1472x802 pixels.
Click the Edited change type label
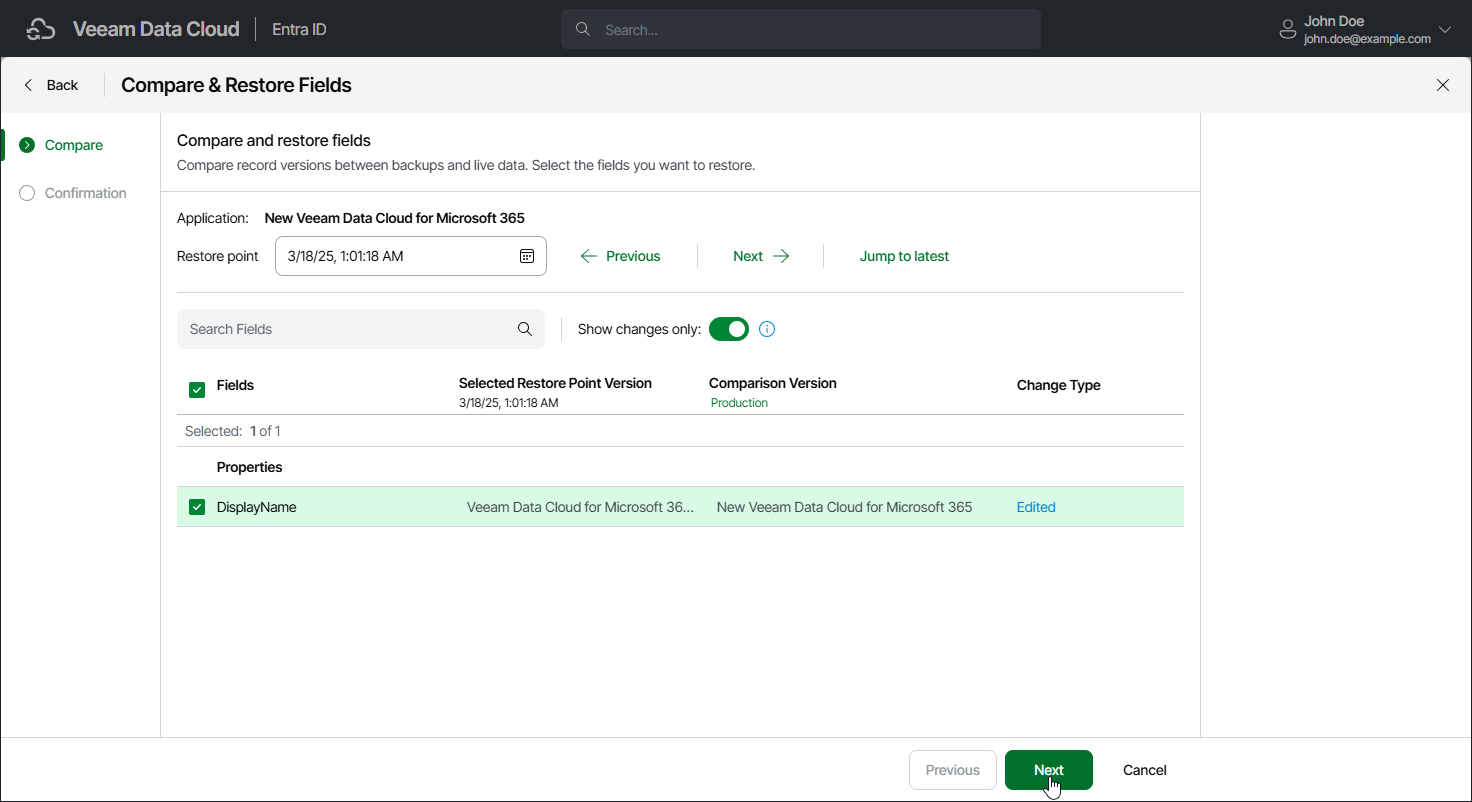tap(1036, 507)
